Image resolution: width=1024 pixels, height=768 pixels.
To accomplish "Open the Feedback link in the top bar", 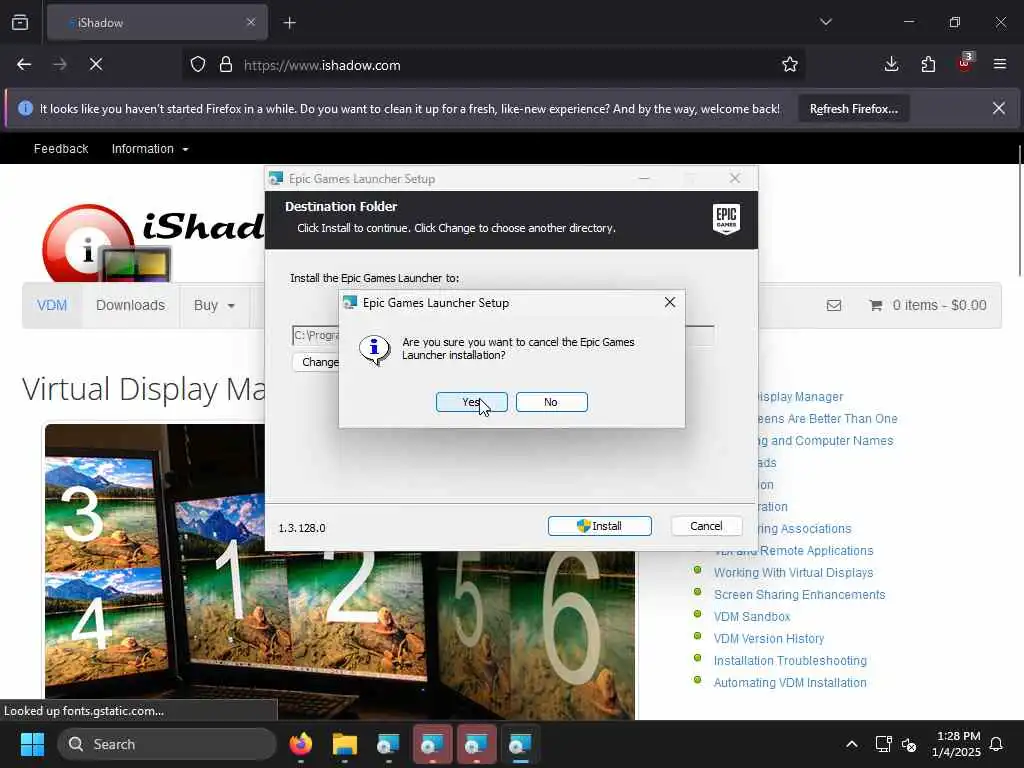I will point(61,149).
